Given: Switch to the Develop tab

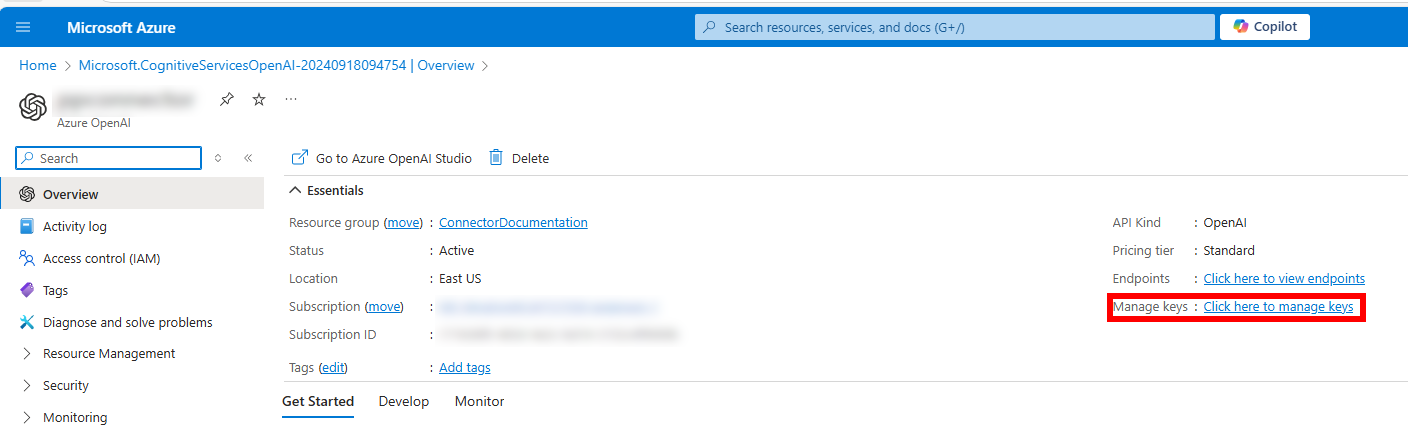Looking at the screenshot, I should [x=404, y=402].
